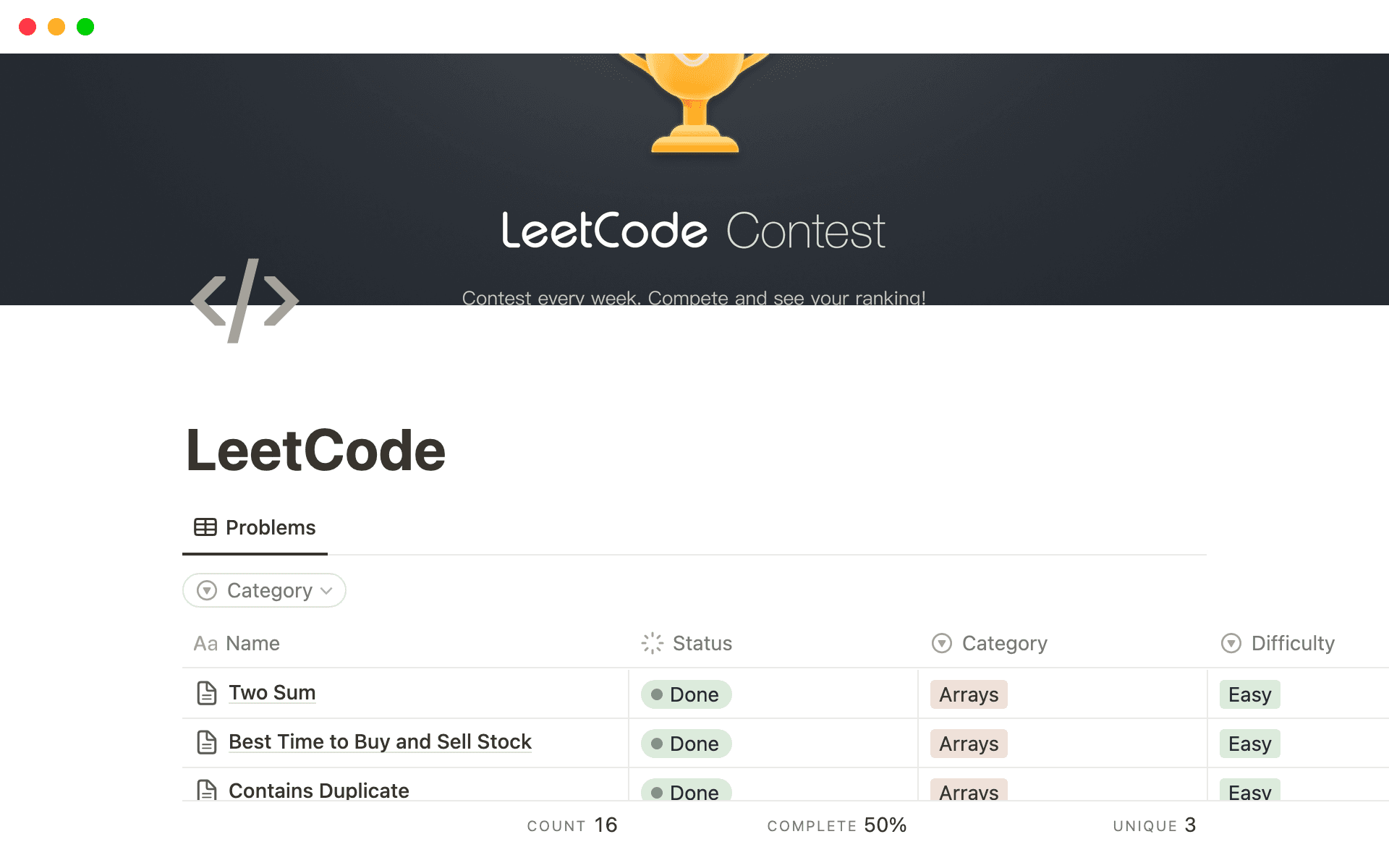Click the Easy difficulty tag for Two Sum
Viewport: 1389px width, 868px height.
point(1249,694)
